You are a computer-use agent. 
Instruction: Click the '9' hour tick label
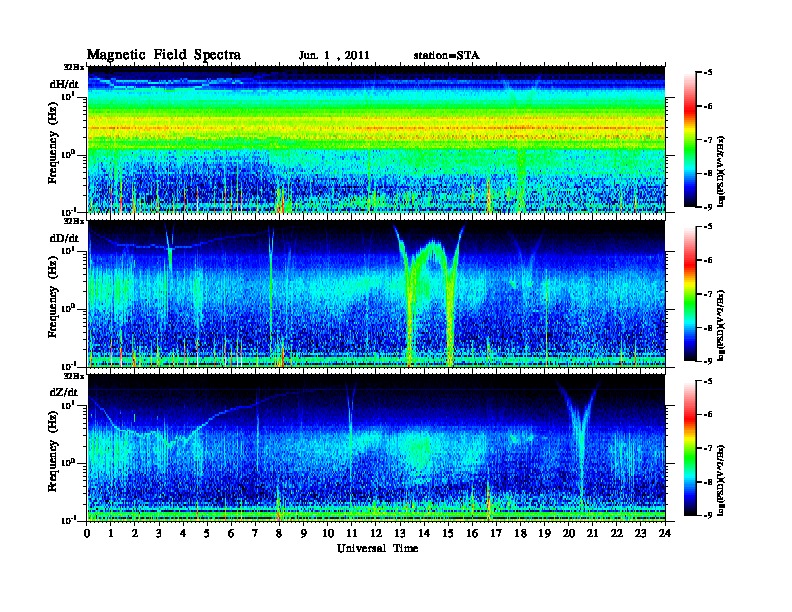[304, 533]
